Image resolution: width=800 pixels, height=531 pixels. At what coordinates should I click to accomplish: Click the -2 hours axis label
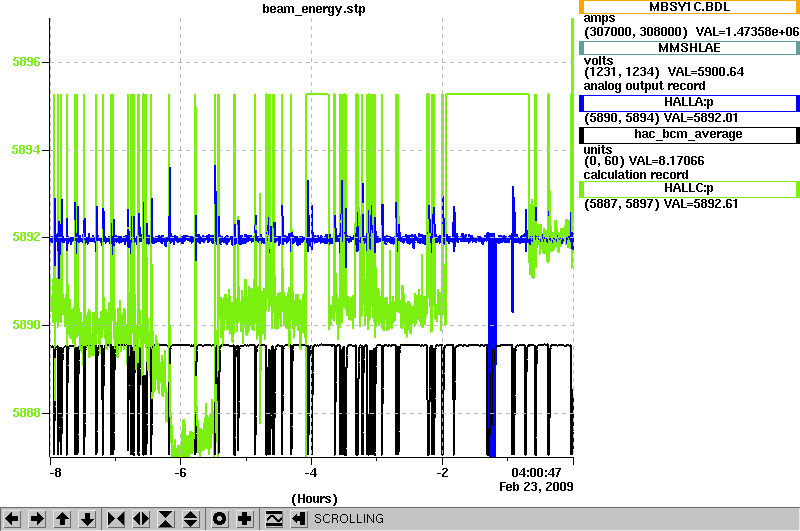point(442,473)
